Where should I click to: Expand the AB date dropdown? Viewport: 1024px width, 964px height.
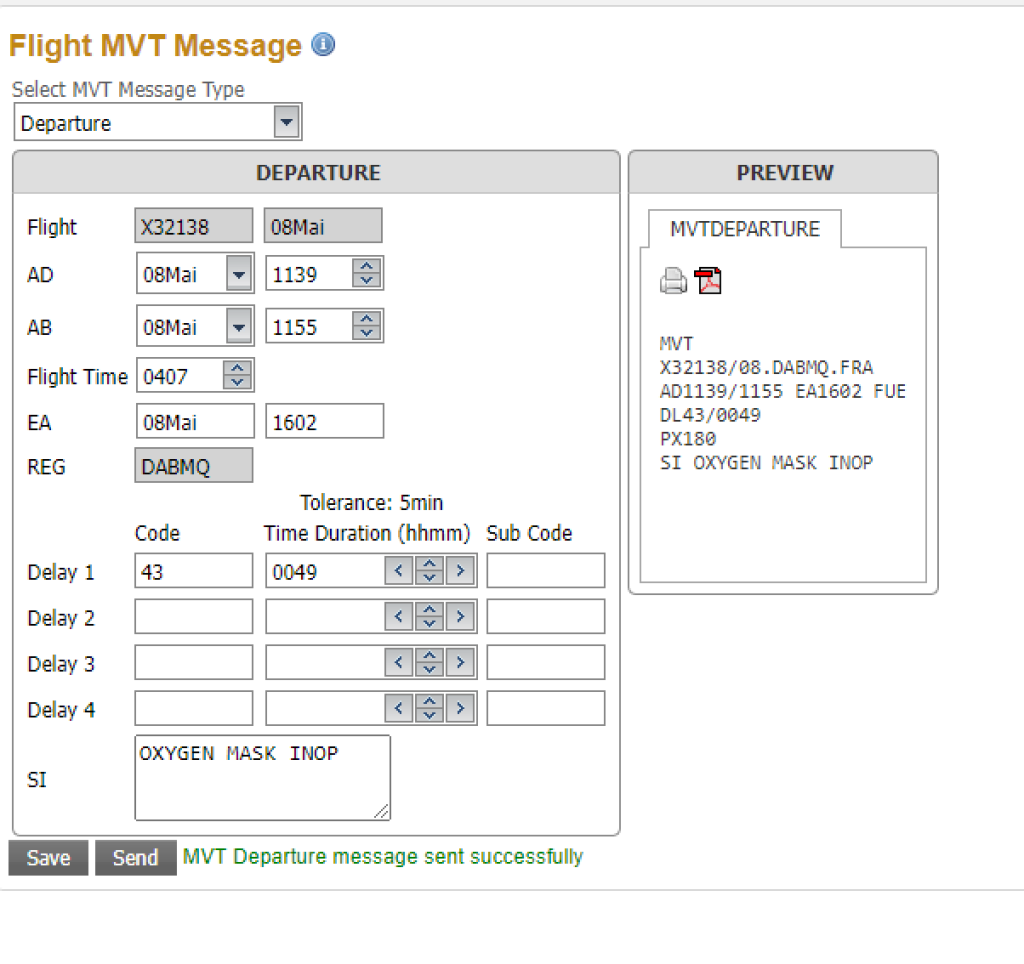[239, 327]
